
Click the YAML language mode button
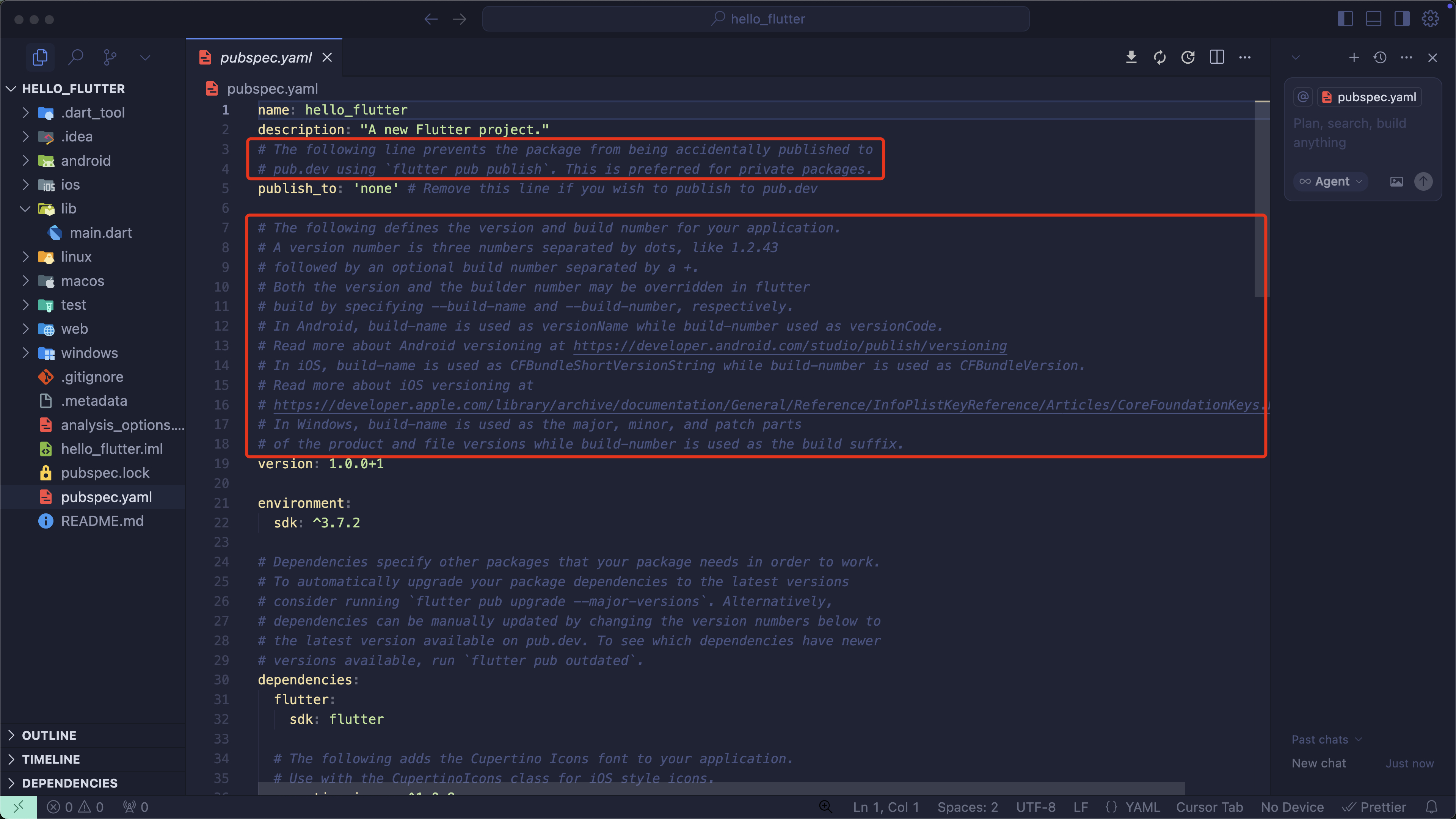tap(1142, 806)
